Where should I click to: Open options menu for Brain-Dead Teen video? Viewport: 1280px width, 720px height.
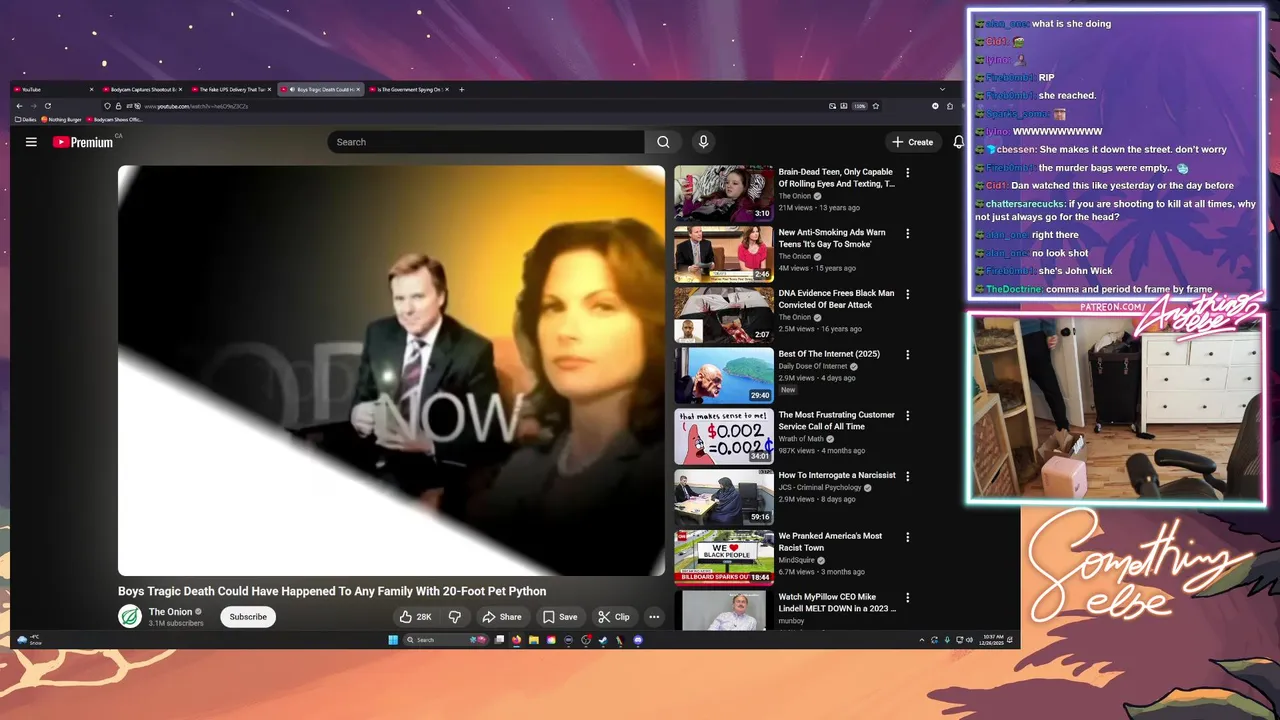coord(908,173)
